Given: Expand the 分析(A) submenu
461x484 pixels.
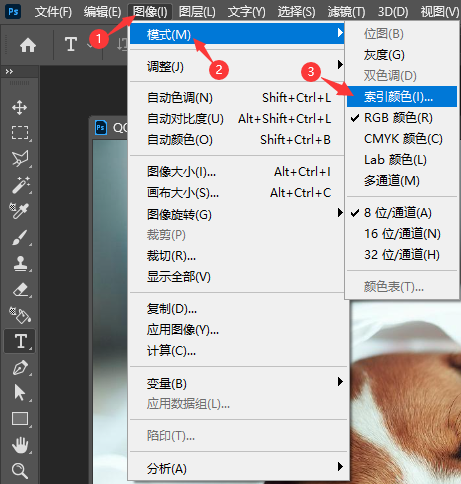Looking at the screenshot, I should click(x=237, y=468).
